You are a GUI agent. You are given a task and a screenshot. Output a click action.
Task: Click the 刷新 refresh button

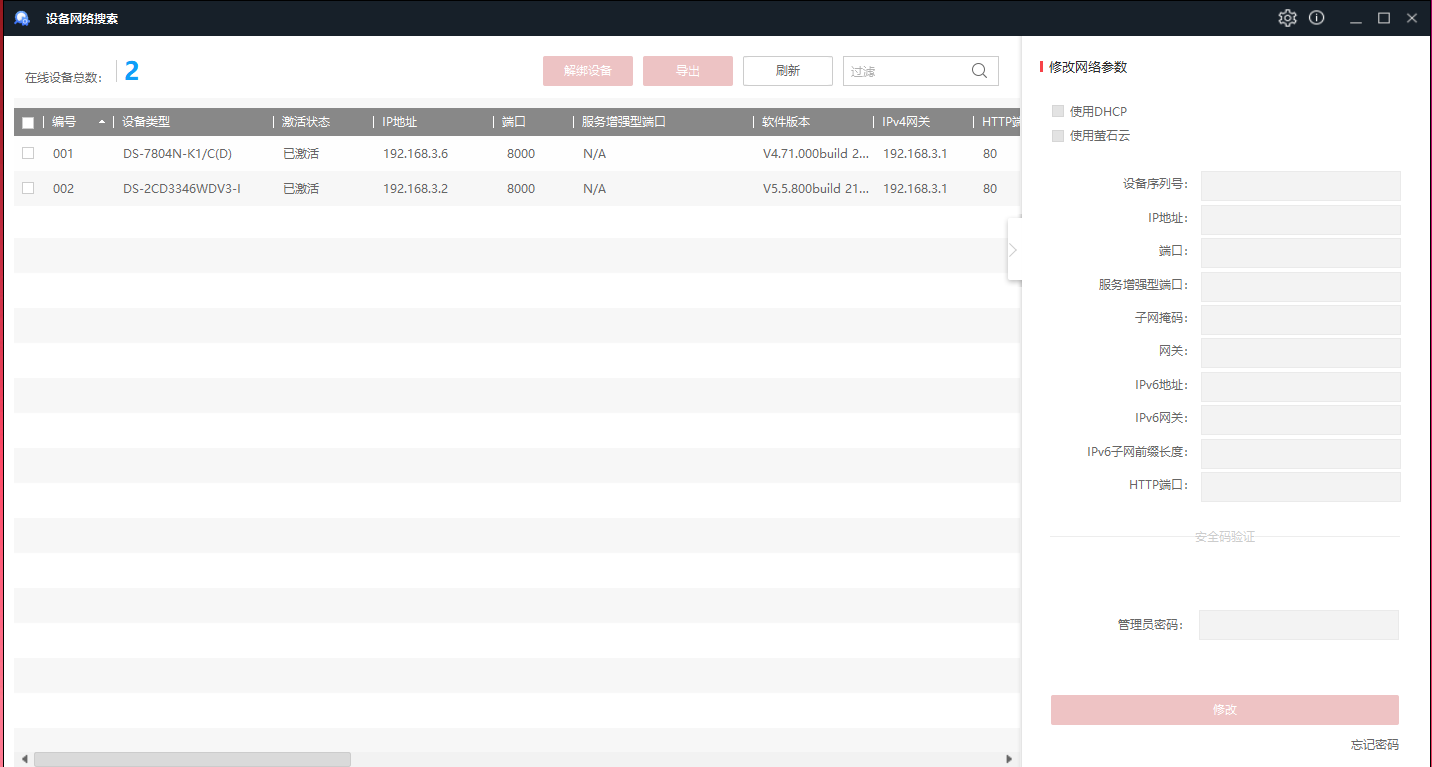787,70
